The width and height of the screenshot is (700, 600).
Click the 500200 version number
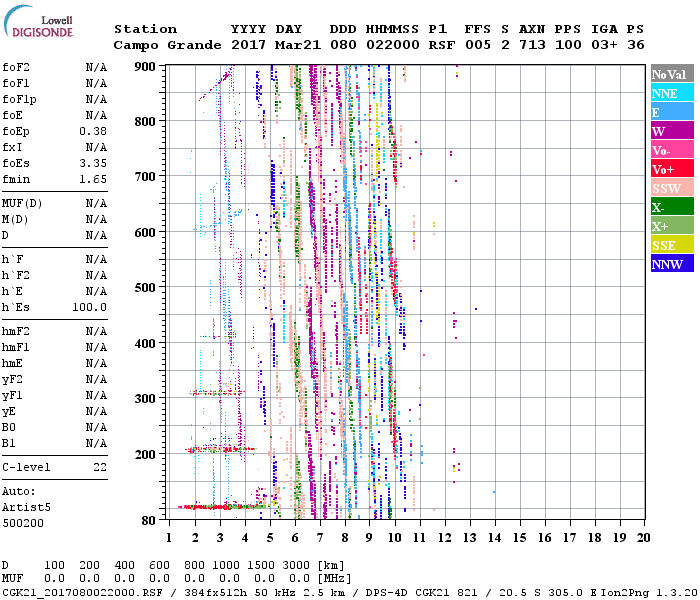coord(23,523)
